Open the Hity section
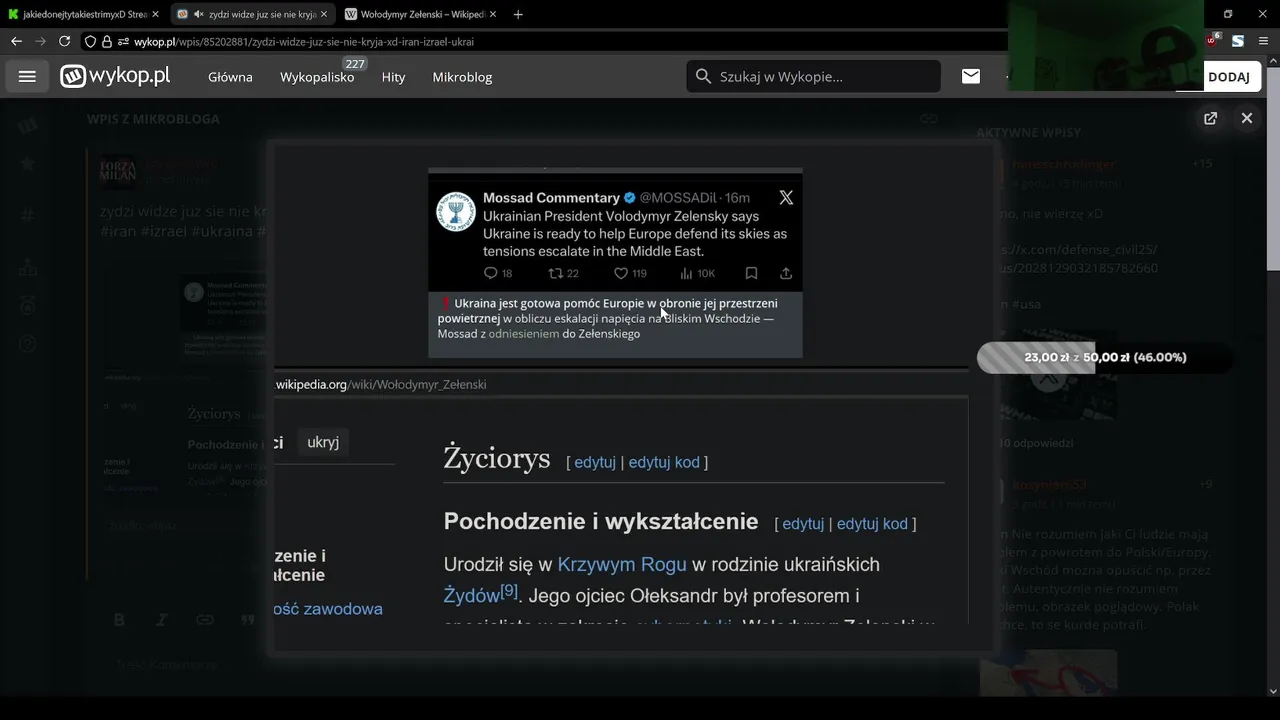Screen dimensions: 1280x720 point(393,77)
